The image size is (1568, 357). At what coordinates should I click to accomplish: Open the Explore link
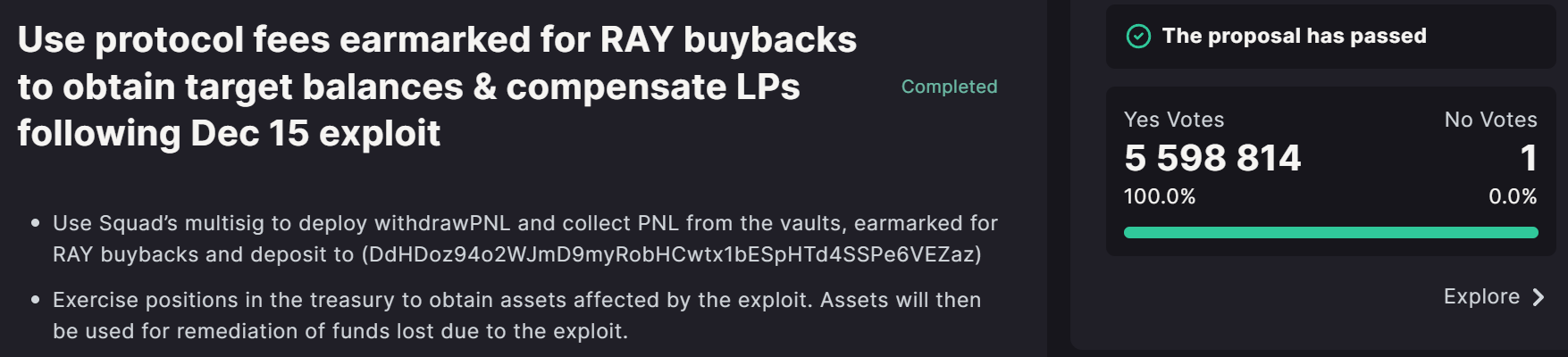point(1494,297)
